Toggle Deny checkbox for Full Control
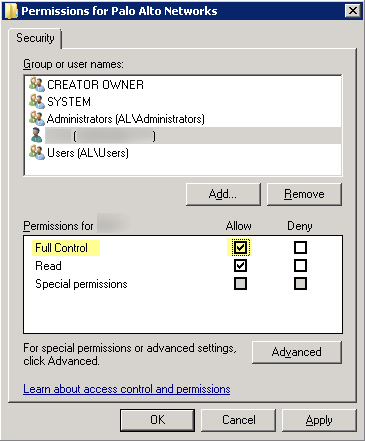The height and width of the screenshot is (441, 365). [x=300, y=248]
